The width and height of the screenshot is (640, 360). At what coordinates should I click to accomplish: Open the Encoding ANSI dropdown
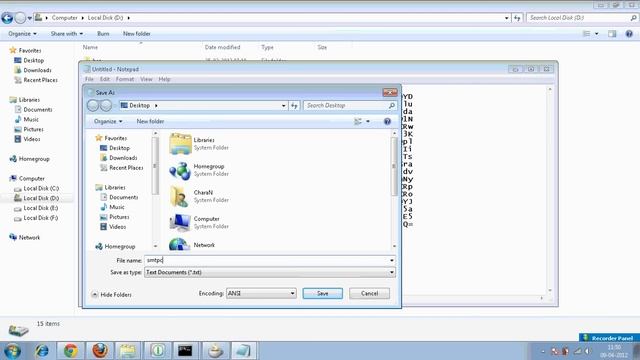(261, 293)
